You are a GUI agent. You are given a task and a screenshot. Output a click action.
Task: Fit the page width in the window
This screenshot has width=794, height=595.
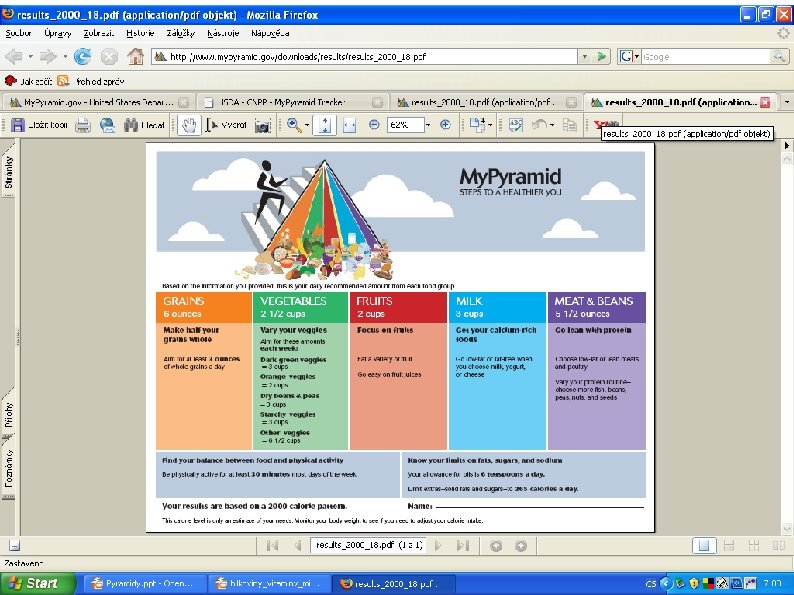coord(349,125)
